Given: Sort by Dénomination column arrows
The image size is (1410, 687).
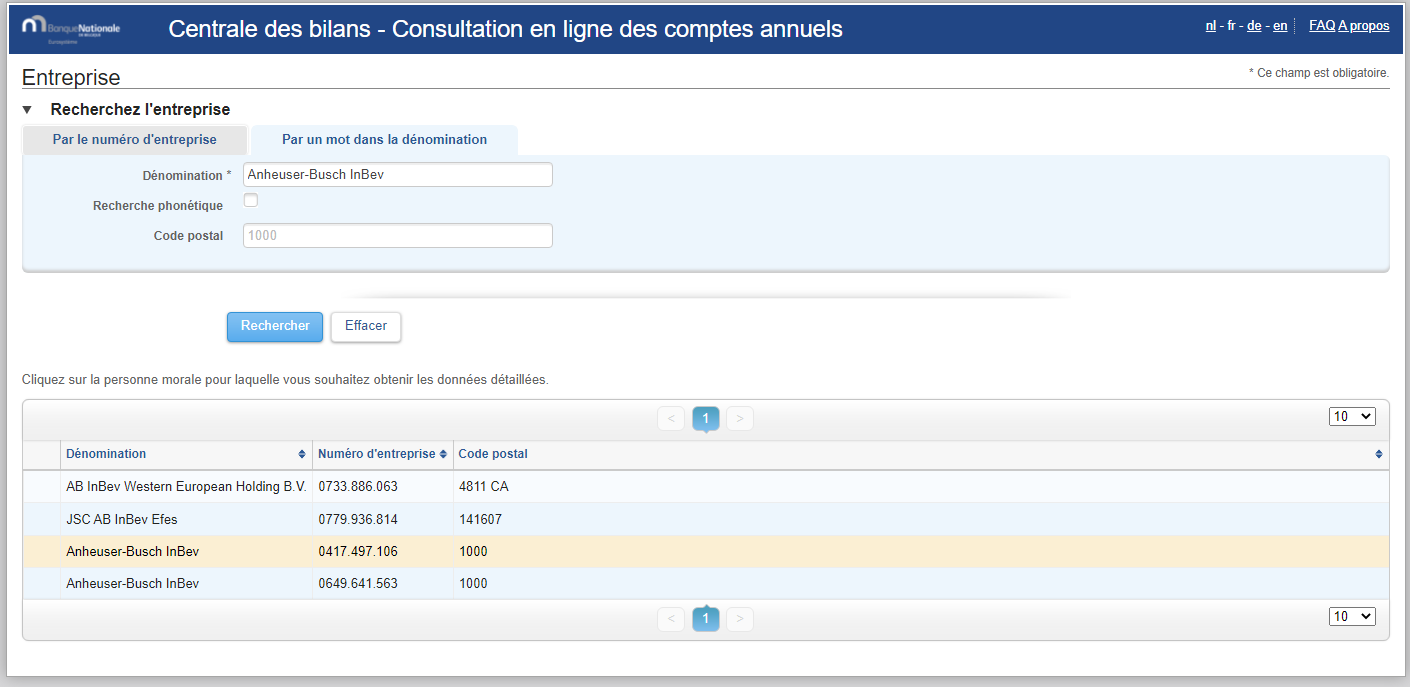Looking at the screenshot, I should pyautogui.click(x=302, y=454).
